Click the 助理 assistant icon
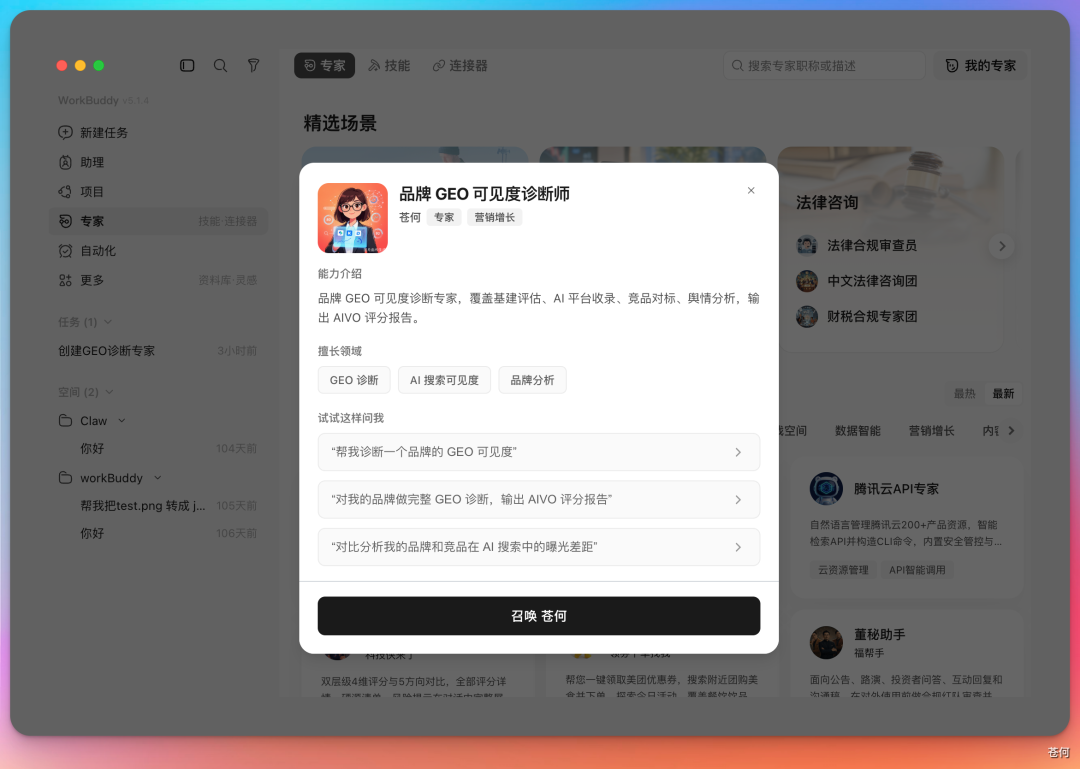This screenshot has height=769, width=1080. tap(65, 162)
